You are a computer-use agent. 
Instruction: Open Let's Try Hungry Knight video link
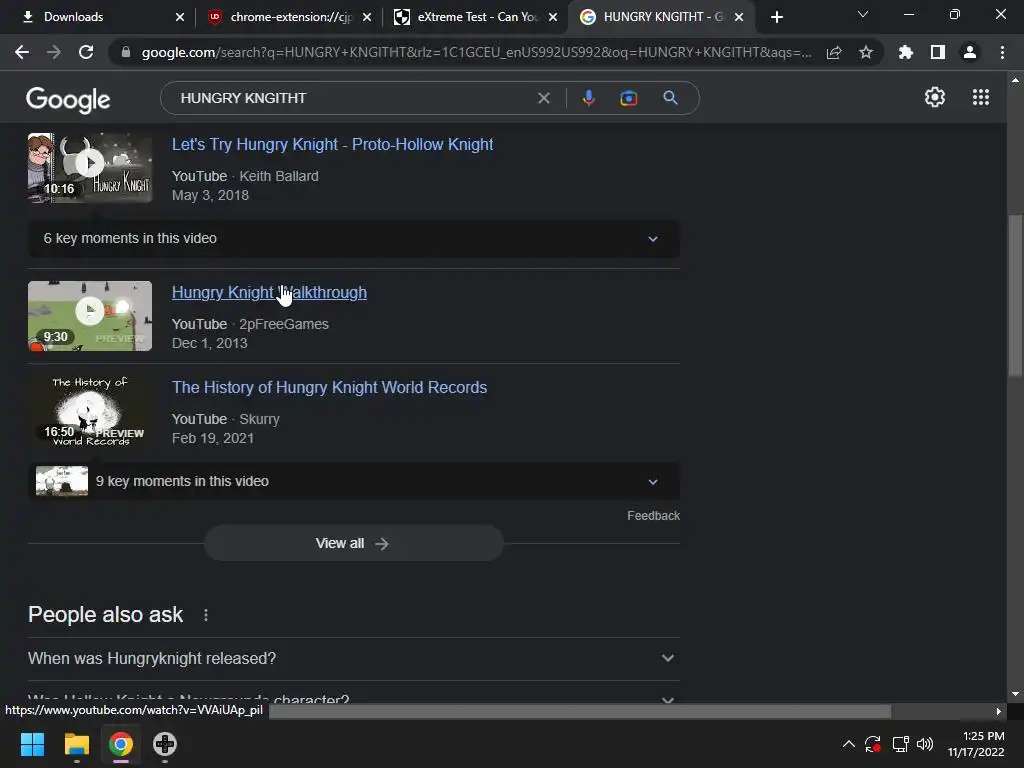(332, 144)
